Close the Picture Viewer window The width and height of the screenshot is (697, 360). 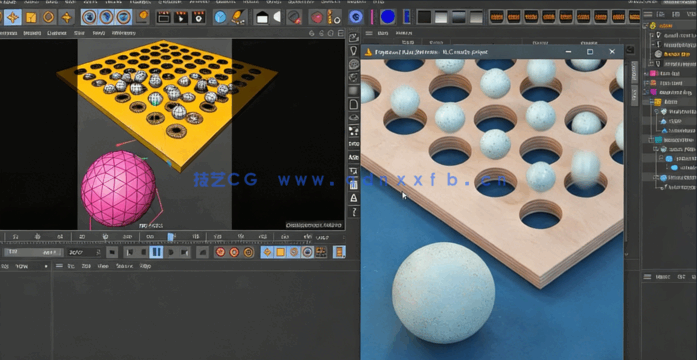[x=612, y=52]
